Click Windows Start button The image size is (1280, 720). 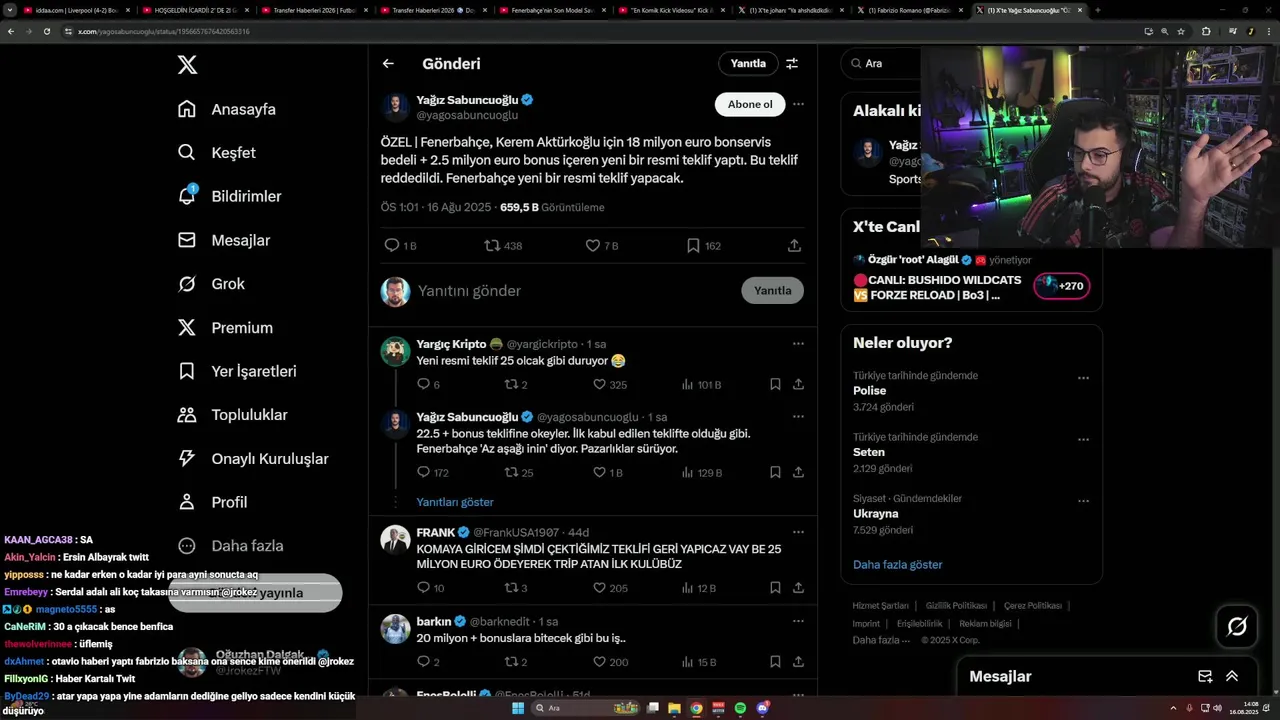tap(518, 708)
